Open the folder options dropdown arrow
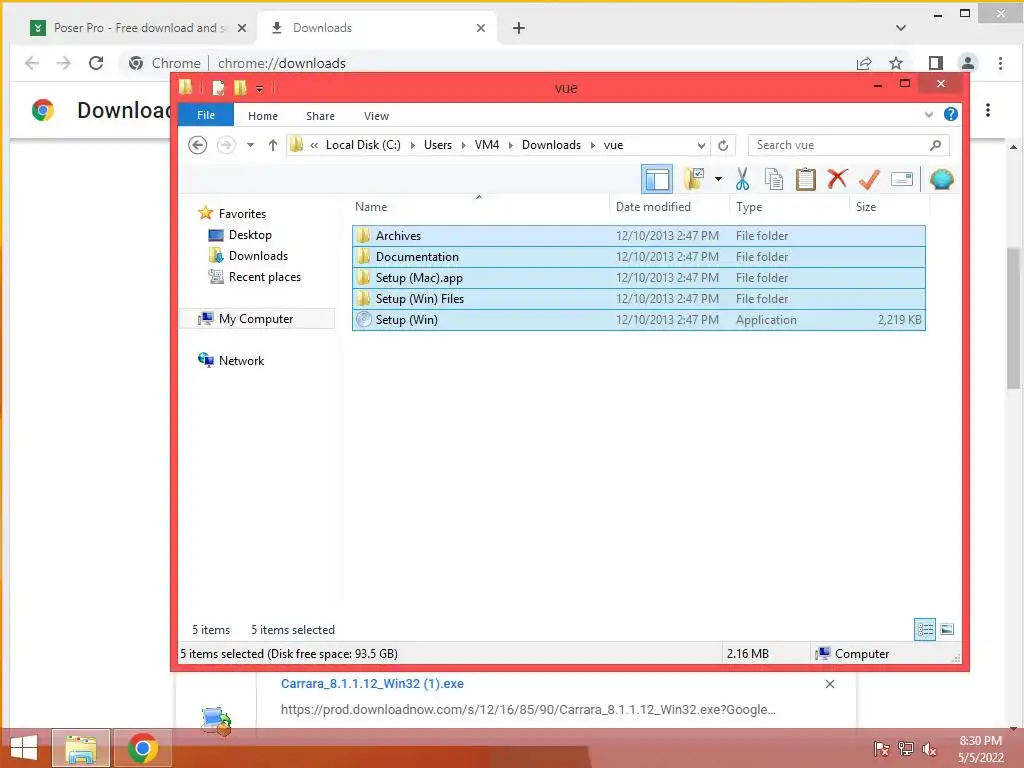Screen dimensions: 1024x768 coord(718,179)
